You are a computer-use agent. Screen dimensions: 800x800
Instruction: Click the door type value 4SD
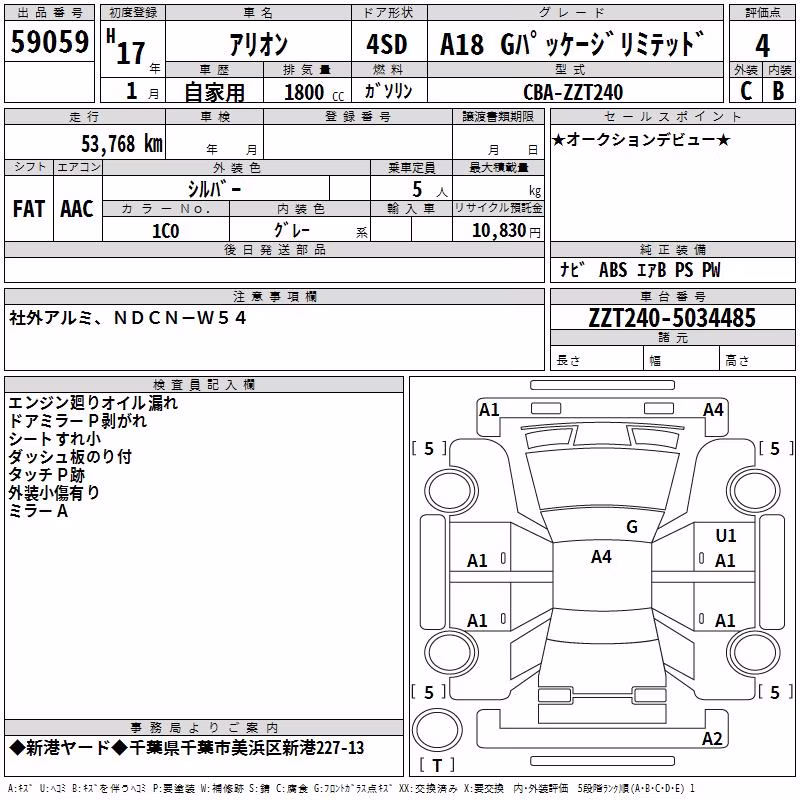[x=387, y=44]
